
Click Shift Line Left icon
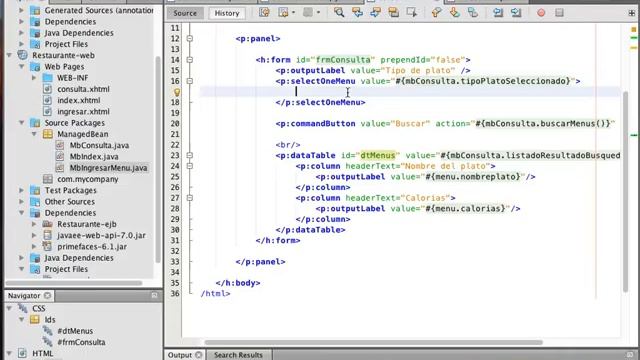click(x=498, y=13)
